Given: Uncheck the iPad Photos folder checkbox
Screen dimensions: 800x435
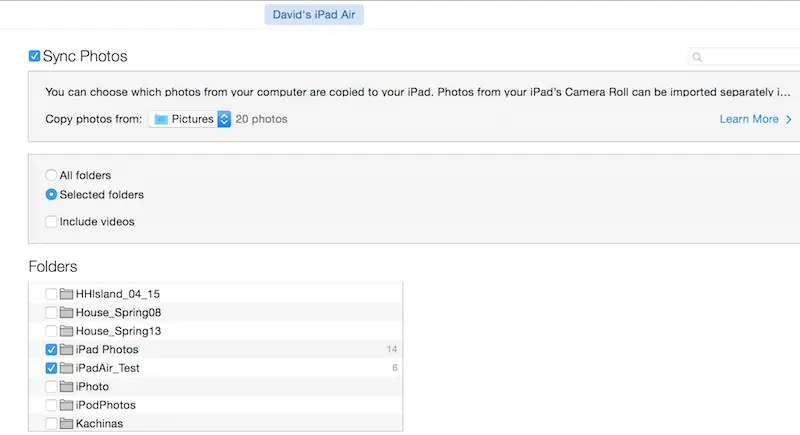Looking at the screenshot, I should (x=51, y=350).
